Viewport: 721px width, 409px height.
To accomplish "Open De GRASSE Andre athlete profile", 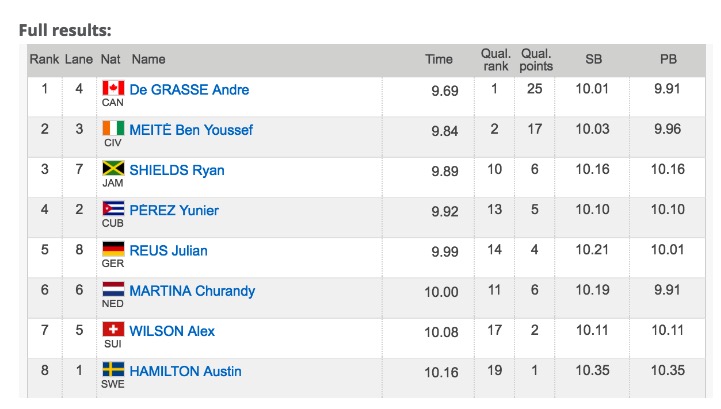I will 189,90.
